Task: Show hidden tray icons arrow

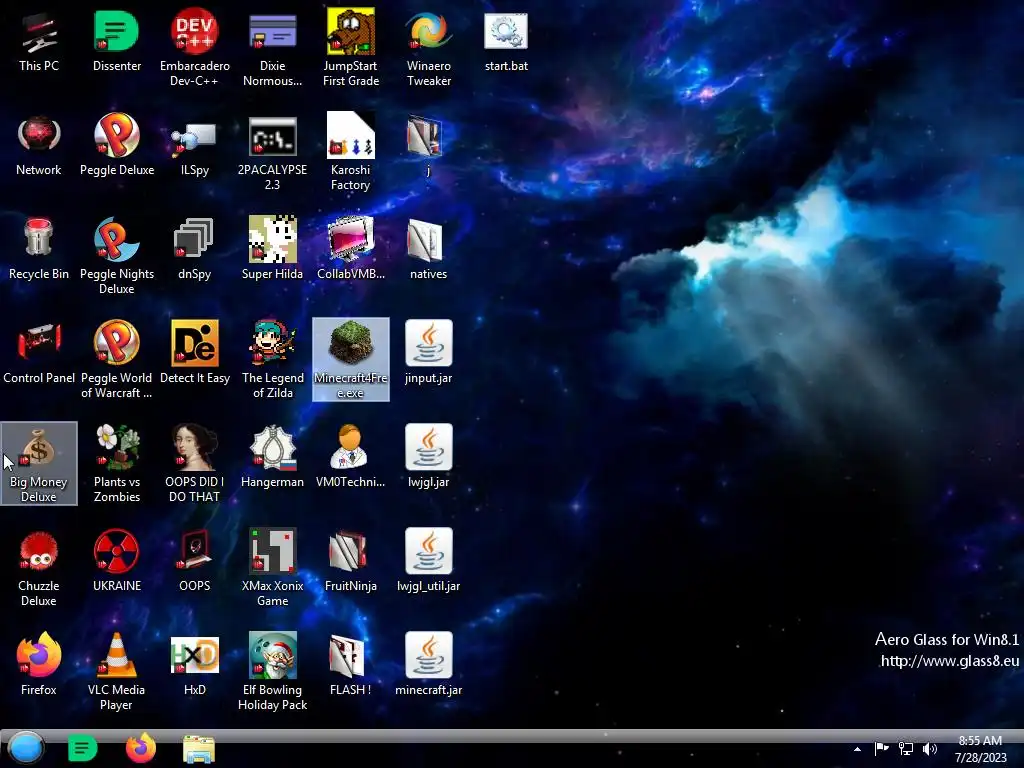Action: 857,749
